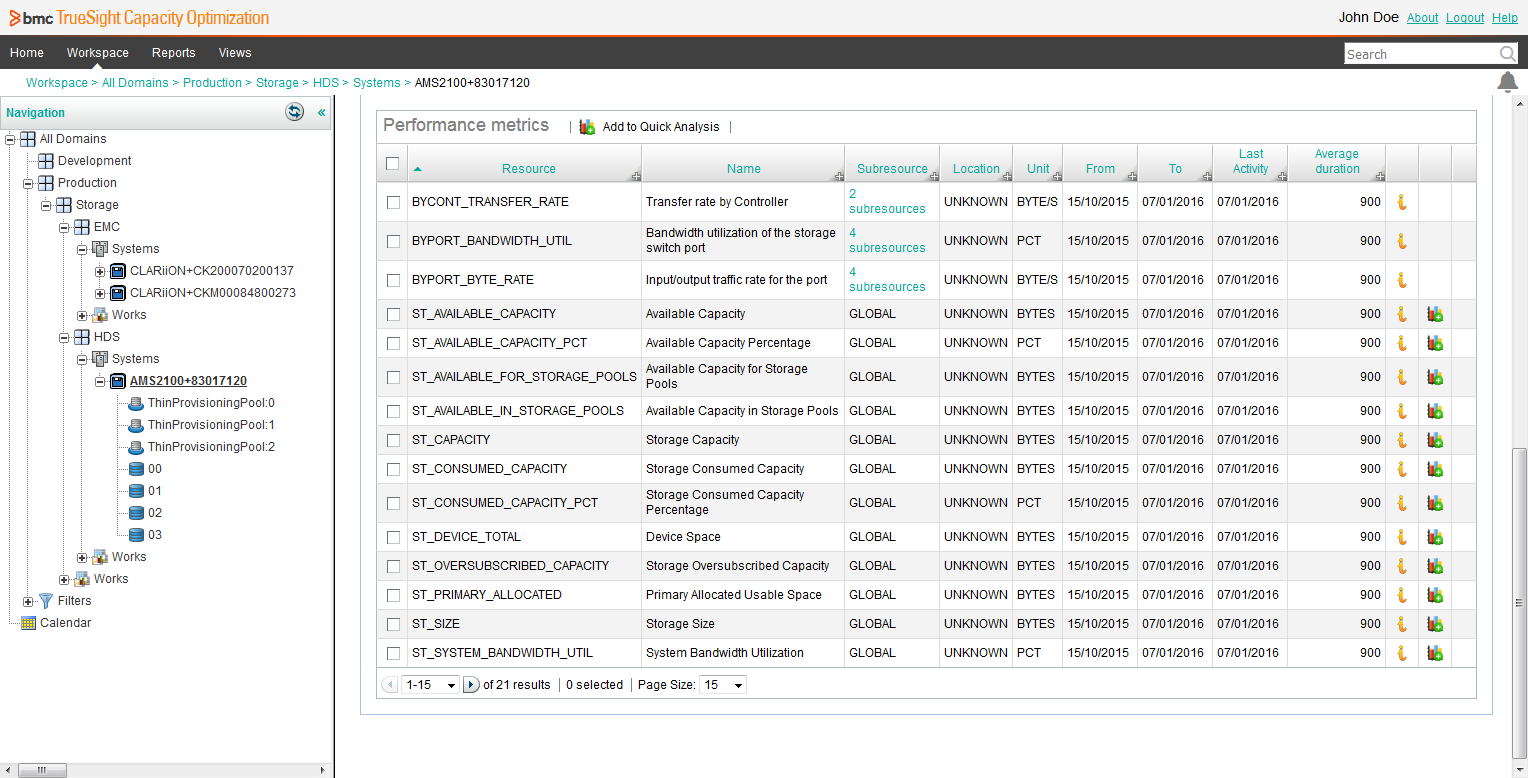Image resolution: width=1528 pixels, height=778 pixels.
Task: Check the BYPORT_BYTE_RATE row checkbox
Action: tap(393, 280)
